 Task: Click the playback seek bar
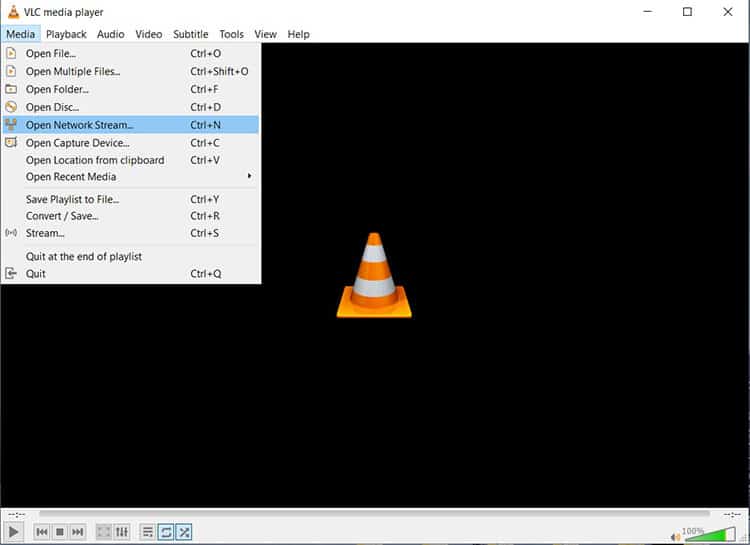click(374, 514)
